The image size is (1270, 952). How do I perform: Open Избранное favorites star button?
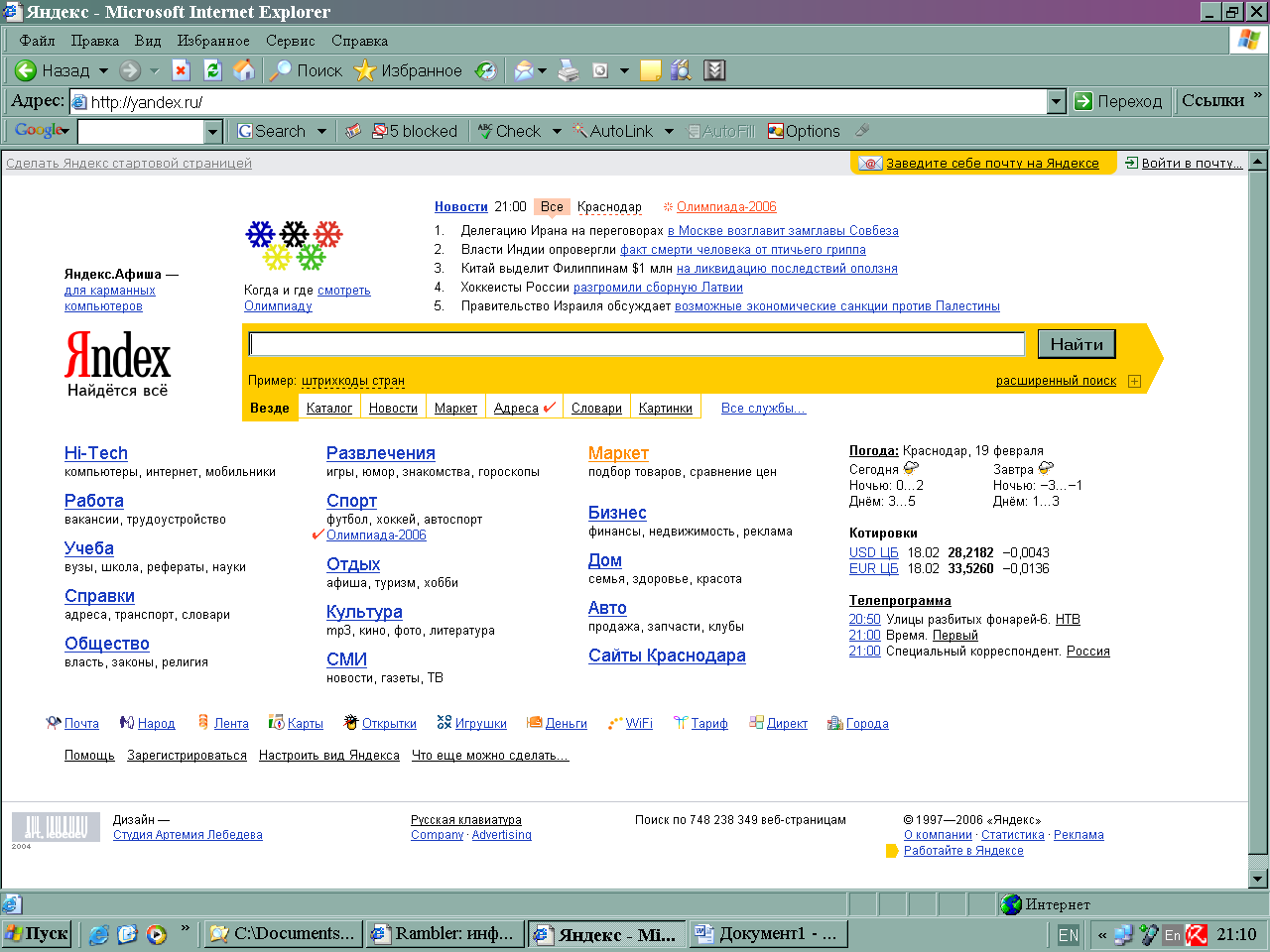[409, 70]
